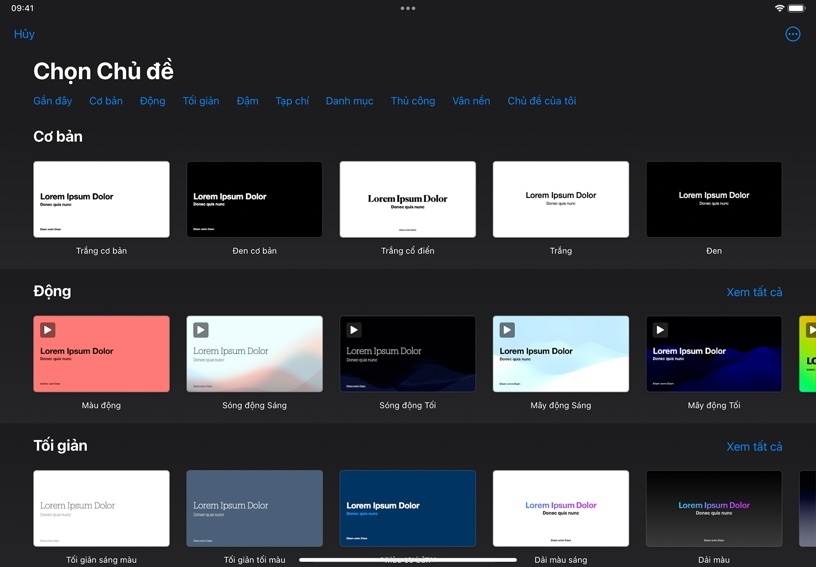Switch to the Gần đây category tab
Screen dimensions: 816x567
53,101
